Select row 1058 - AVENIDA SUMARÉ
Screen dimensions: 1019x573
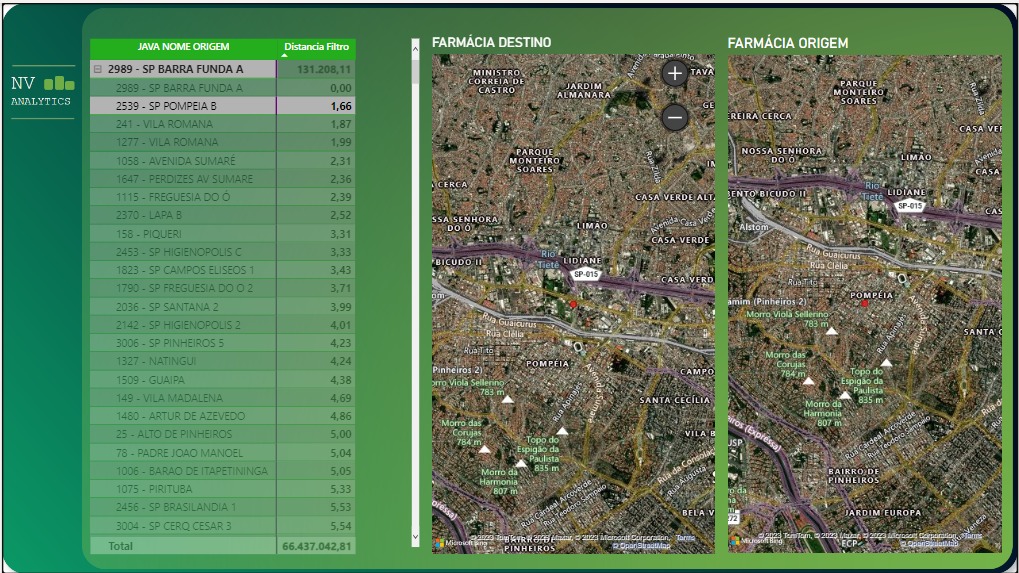click(223, 160)
